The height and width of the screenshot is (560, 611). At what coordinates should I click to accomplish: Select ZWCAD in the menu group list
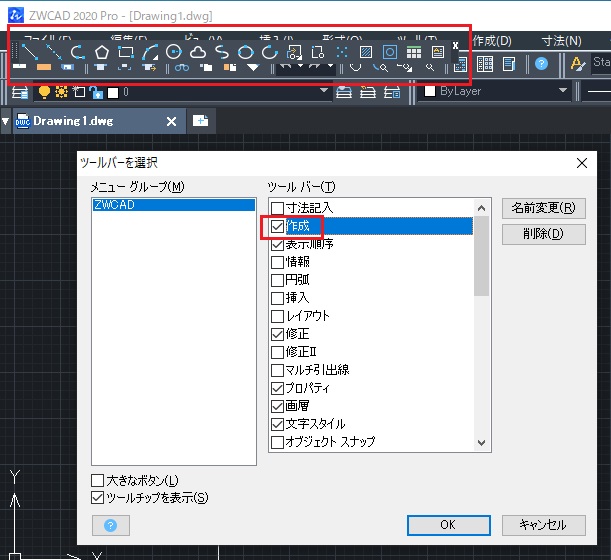pos(174,205)
